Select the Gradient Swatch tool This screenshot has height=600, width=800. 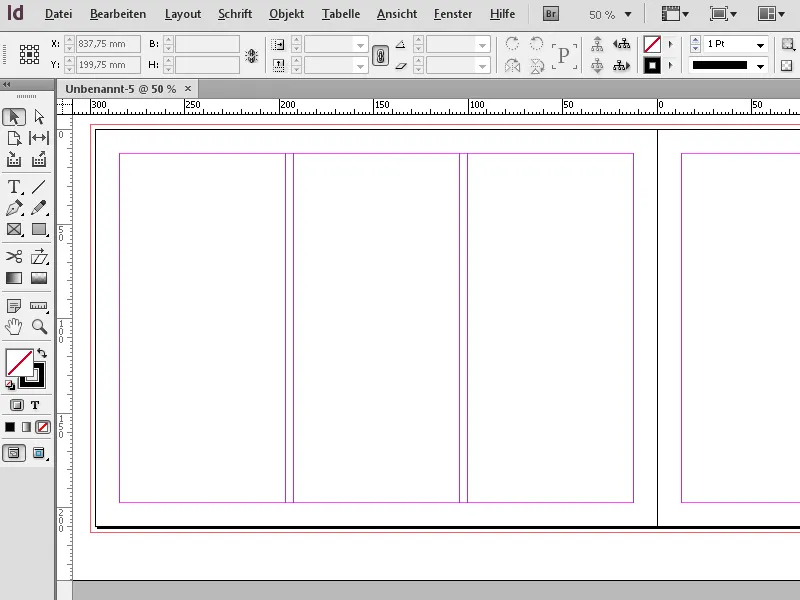point(14,278)
